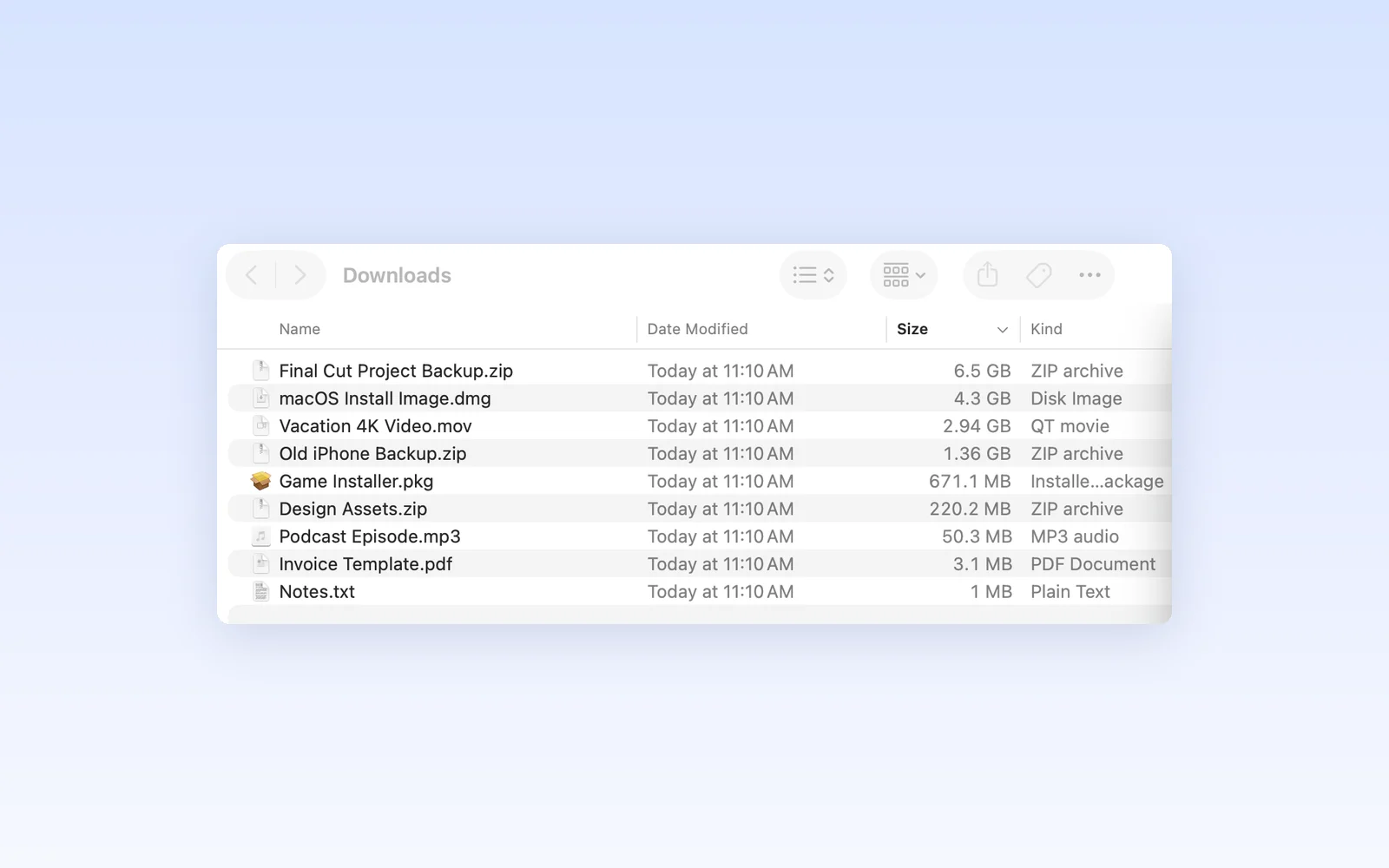Select the file name Design Assets.zip
This screenshot has width=1389, height=868.
[353, 509]
